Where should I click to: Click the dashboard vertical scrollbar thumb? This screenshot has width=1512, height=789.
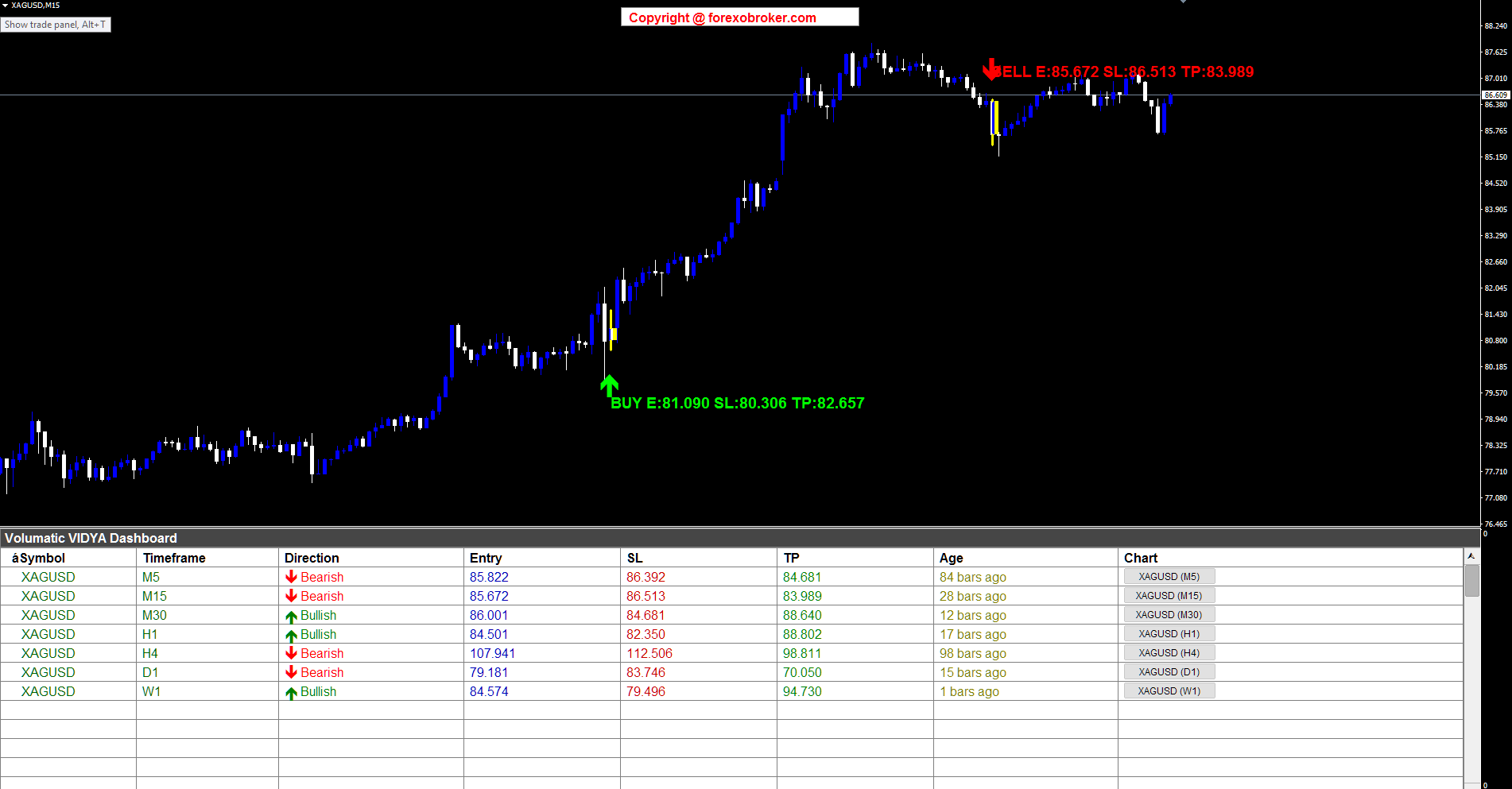tap(1471, 580)
